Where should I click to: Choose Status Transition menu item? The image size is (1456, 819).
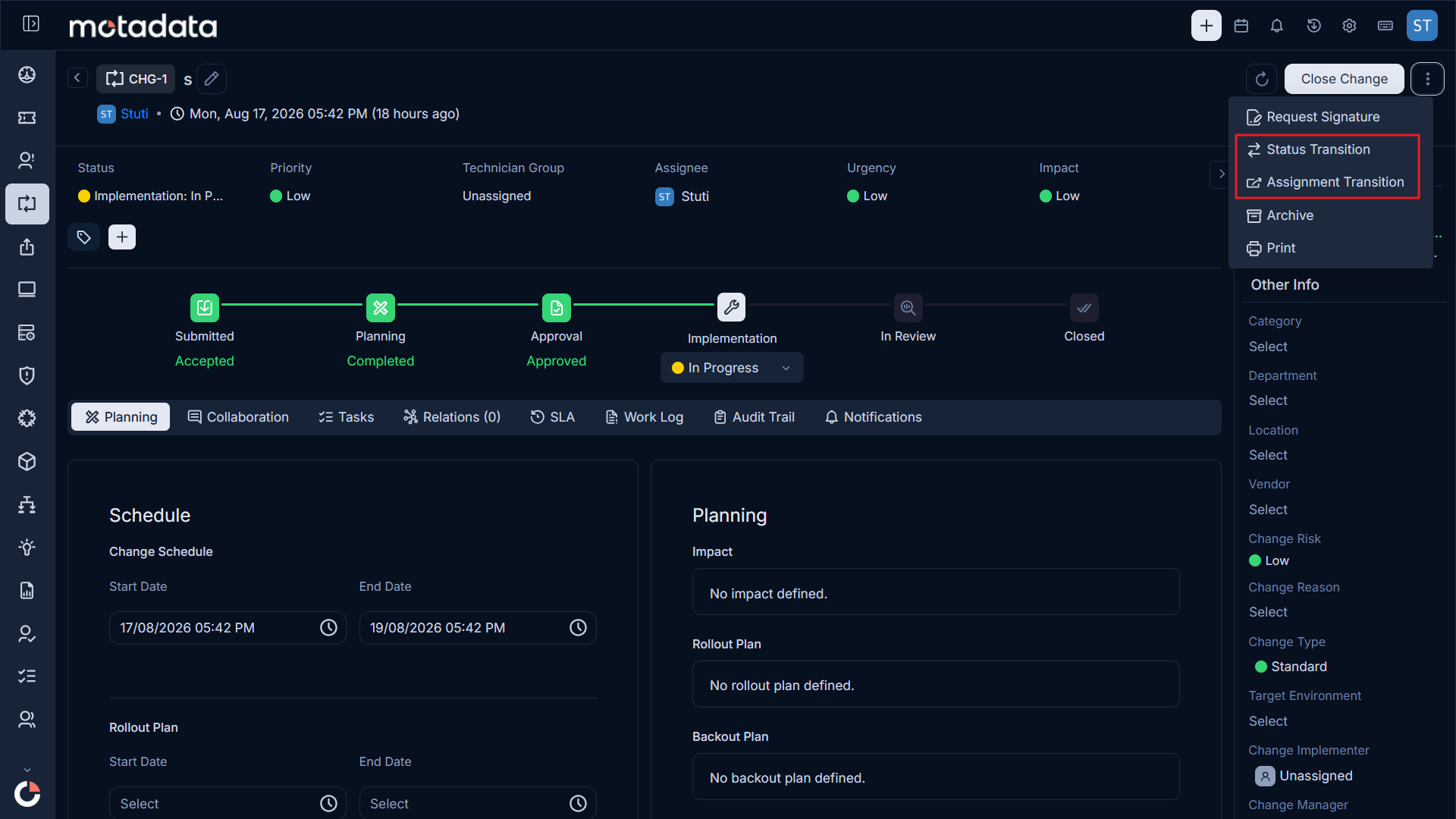(1330, 149)
